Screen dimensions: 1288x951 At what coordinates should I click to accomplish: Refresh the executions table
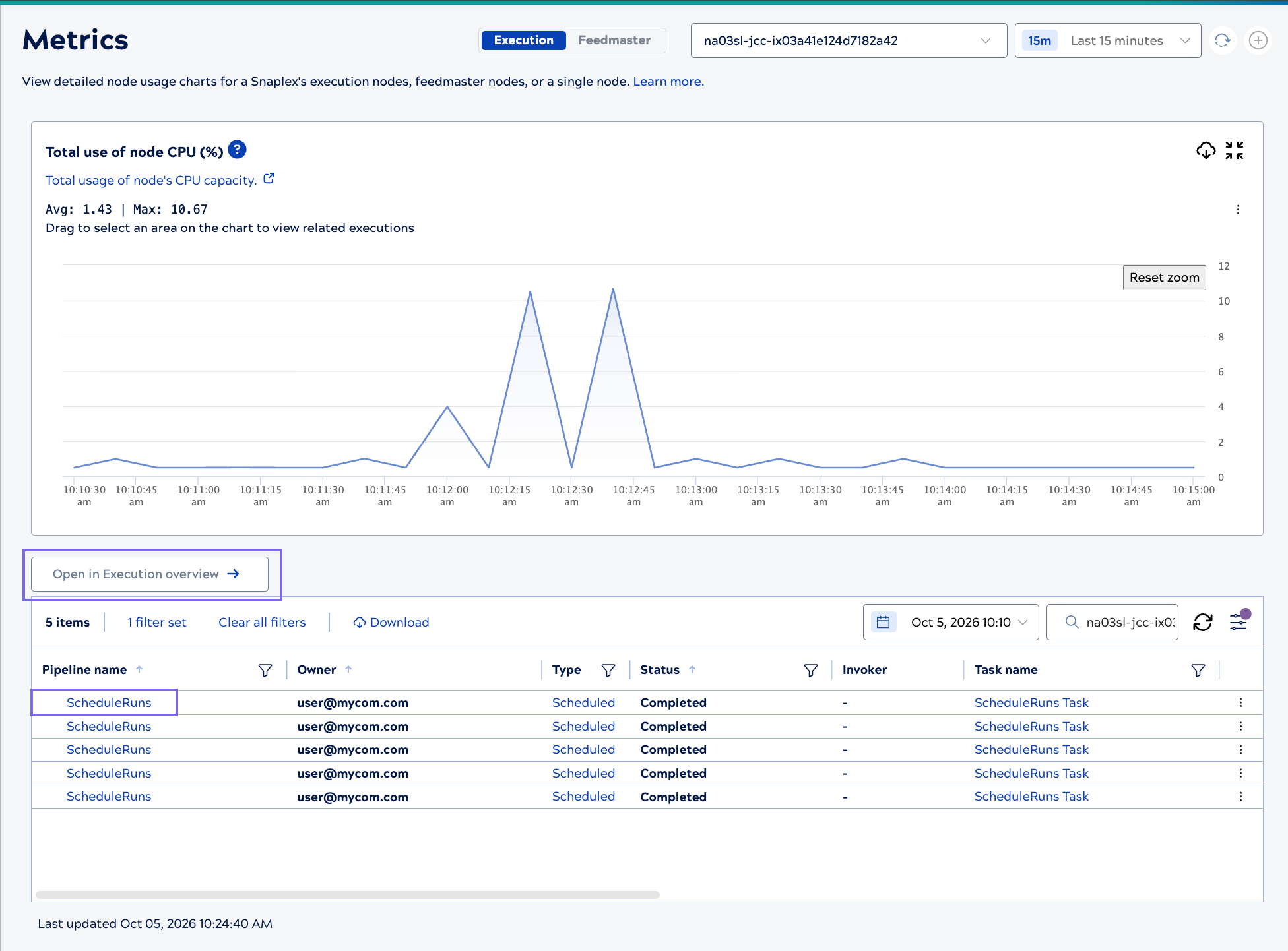[x=1203, y=622]
